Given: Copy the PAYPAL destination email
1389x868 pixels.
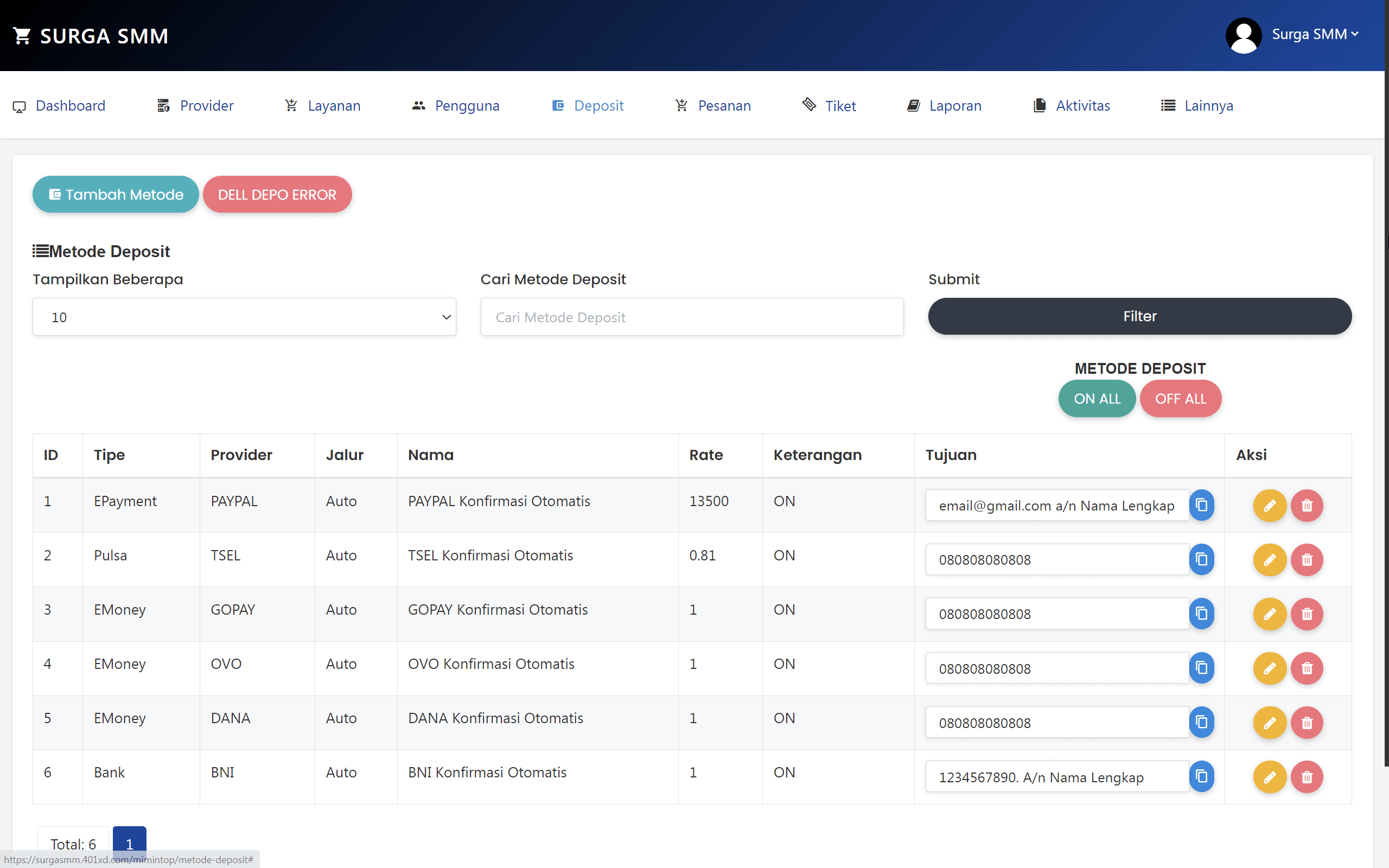Looking at the screenshot, I should coord(1202,505).
